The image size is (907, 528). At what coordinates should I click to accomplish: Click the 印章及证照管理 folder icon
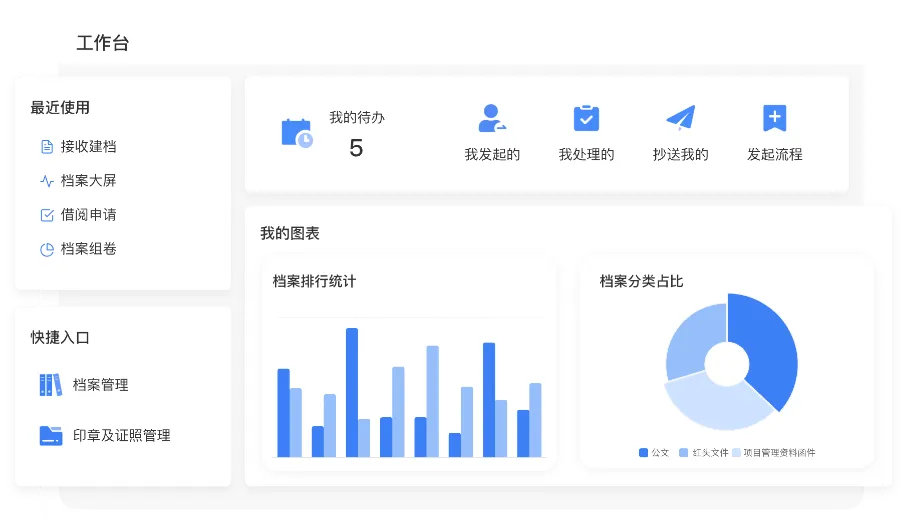(51, 435)
